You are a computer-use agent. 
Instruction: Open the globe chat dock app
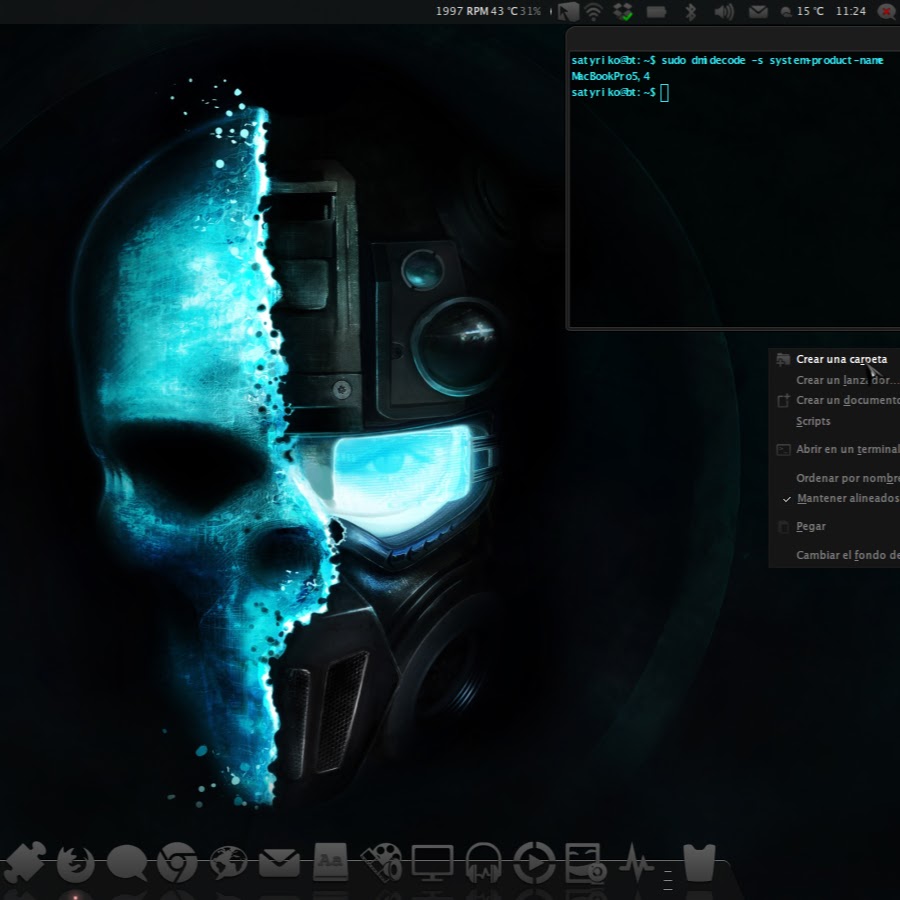(x=228, y=863)
